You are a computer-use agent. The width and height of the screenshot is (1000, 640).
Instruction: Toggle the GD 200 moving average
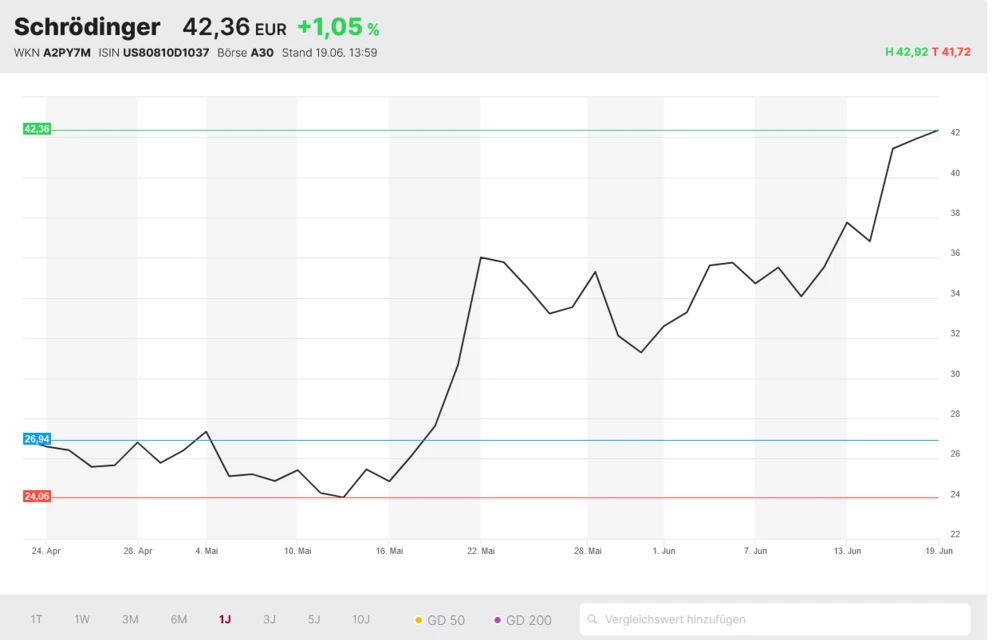click(x=522, y=620)
